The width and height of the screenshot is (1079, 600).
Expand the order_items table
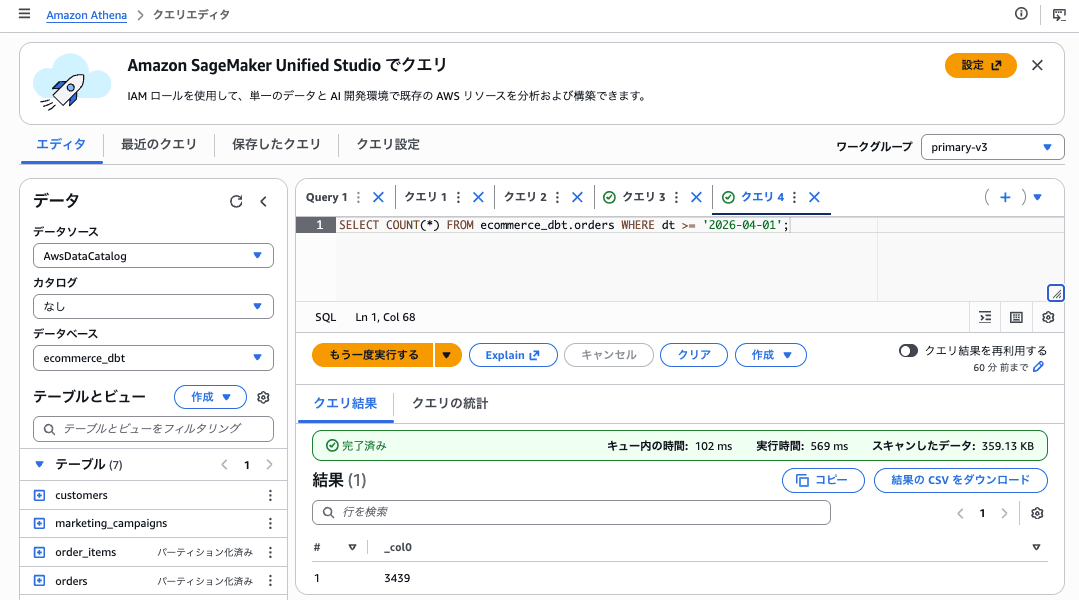[39, 553]
